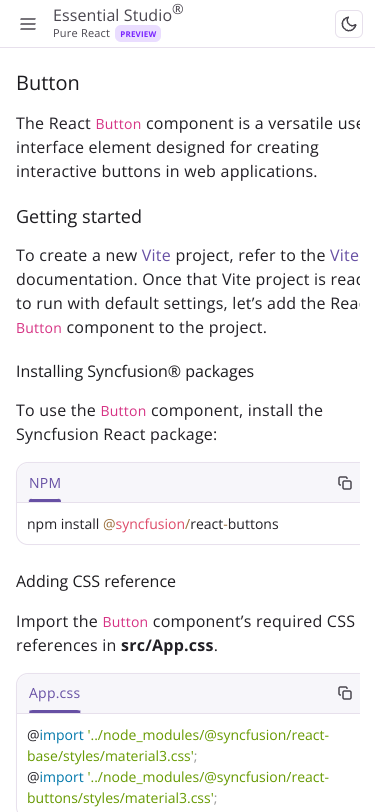Copy the NPM install command
The width and height of the screenshot is (375, 812).
point(345,483)
